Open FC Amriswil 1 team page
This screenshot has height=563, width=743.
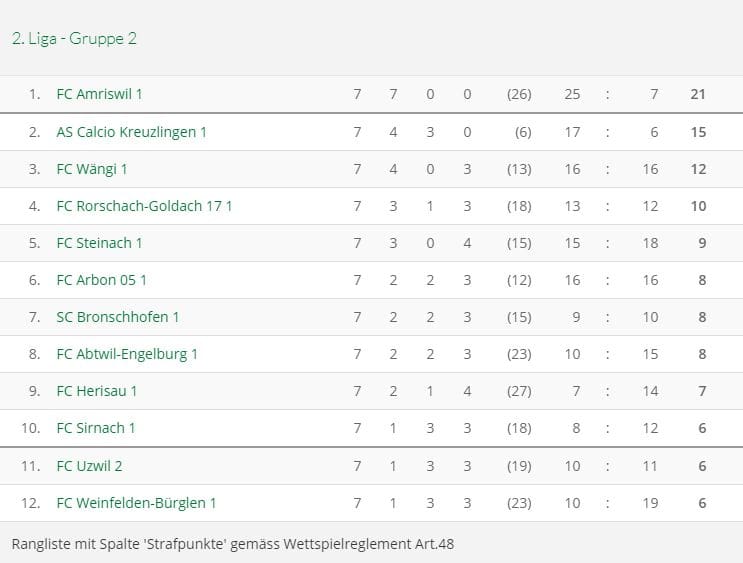click(x=100, y=94)
